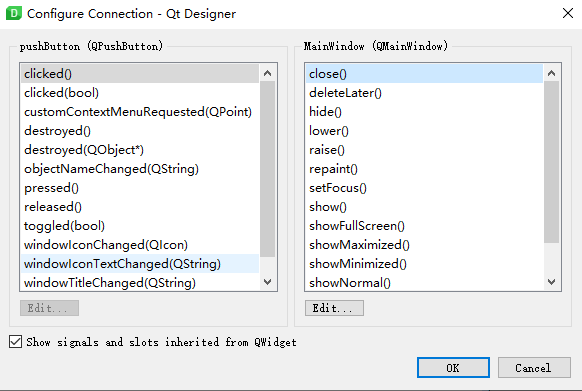Confirm the connection with OK
Screen dimensions: 582x391
click(453, 368)
